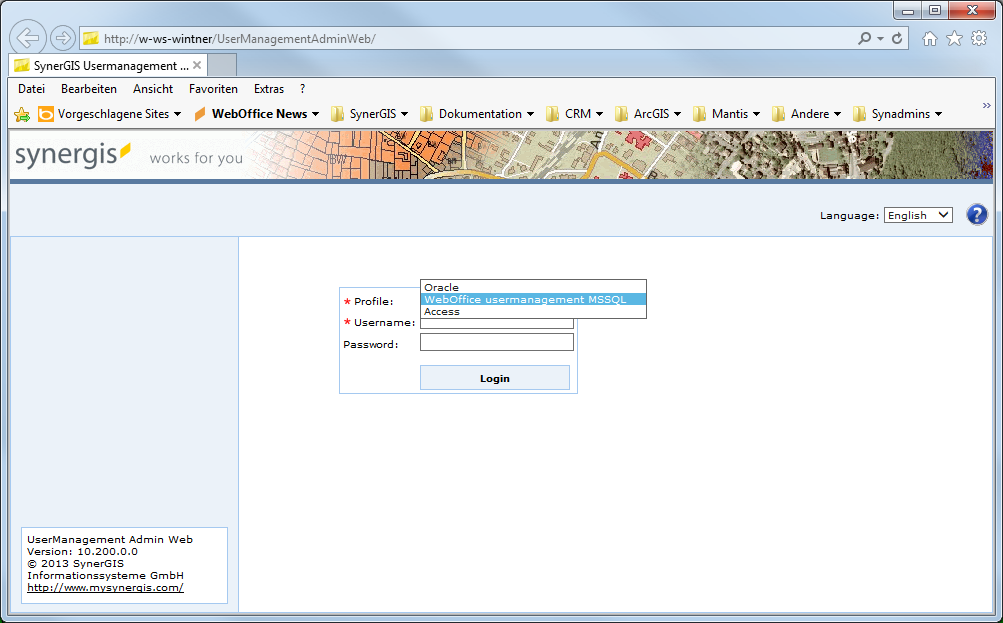Visit the mysynergis.com link

104,587
